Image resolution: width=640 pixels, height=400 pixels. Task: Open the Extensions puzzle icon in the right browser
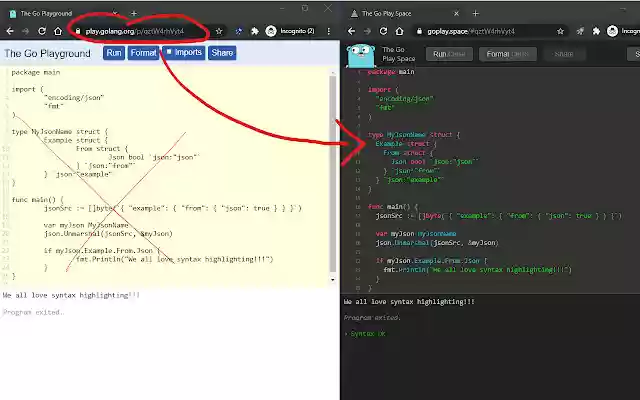pos(596,31)
